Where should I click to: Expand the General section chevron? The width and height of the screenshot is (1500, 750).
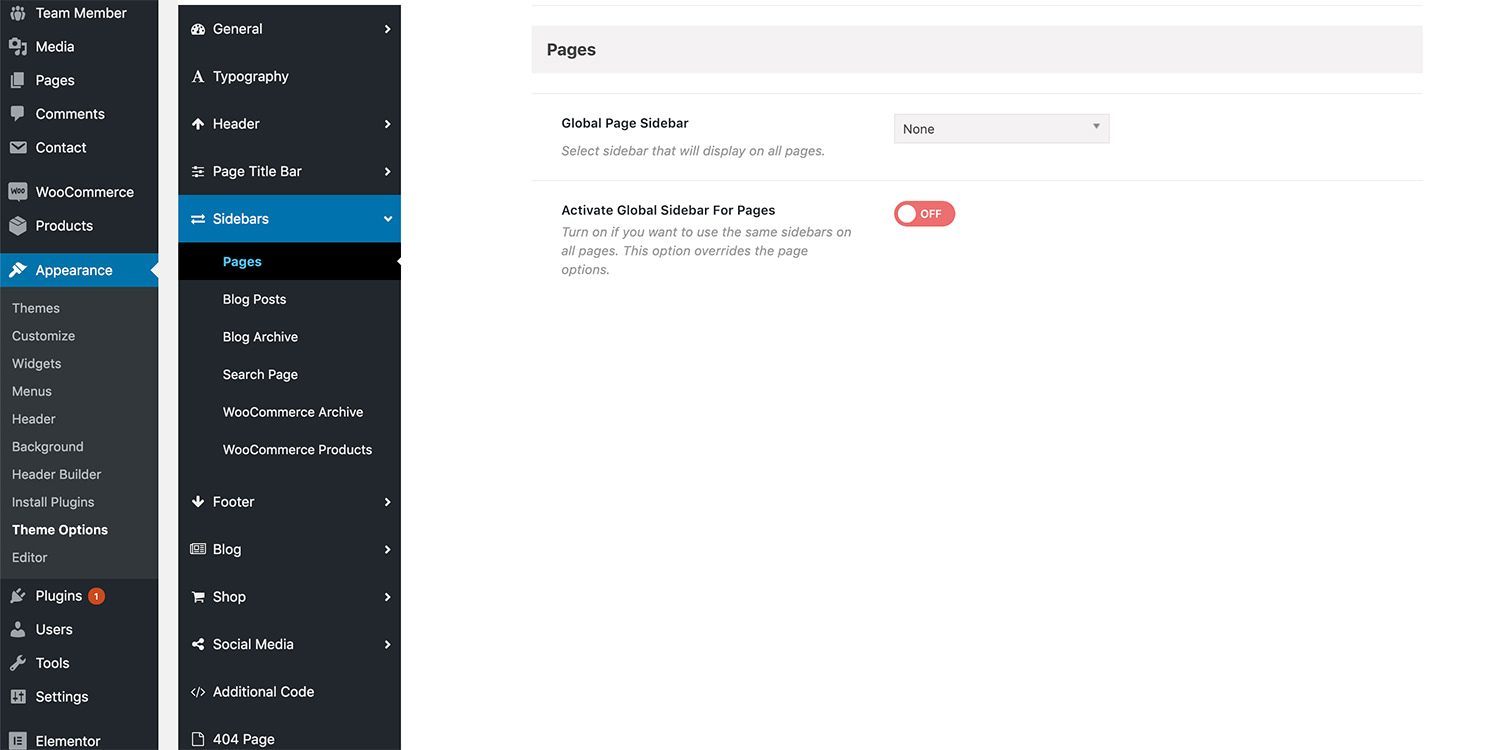click(x=387, y=30)
